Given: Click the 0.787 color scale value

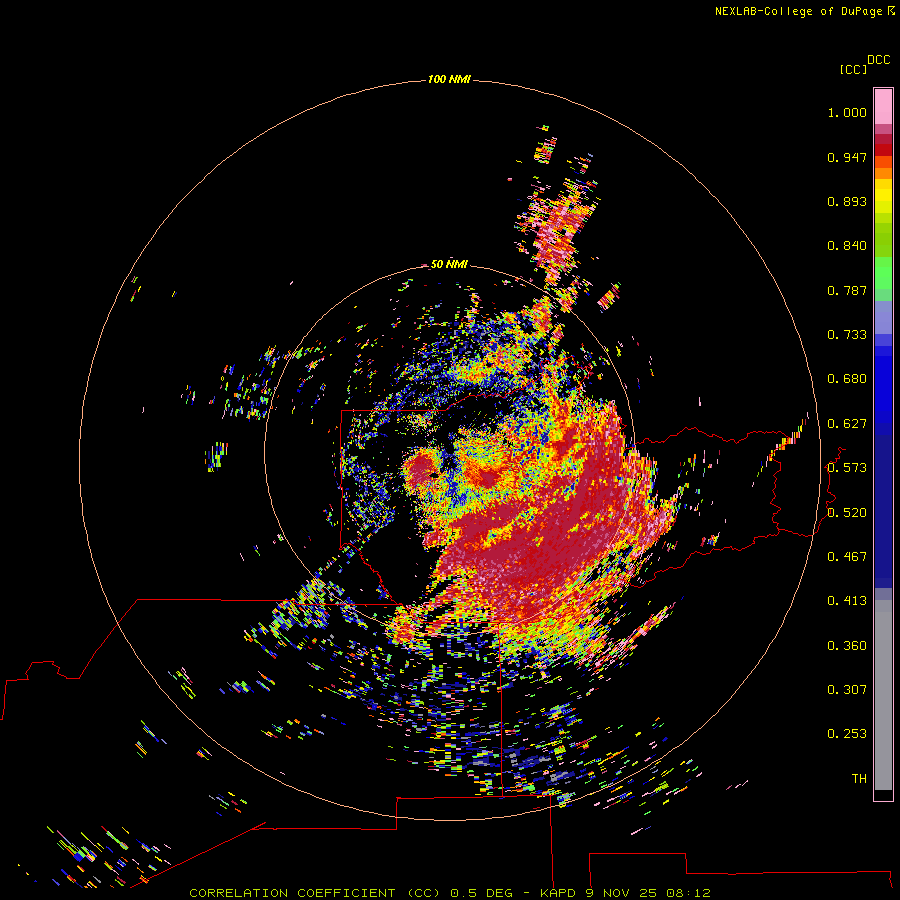Looking at the screenshot, I should pyautogui.click(x=847, y=290).
